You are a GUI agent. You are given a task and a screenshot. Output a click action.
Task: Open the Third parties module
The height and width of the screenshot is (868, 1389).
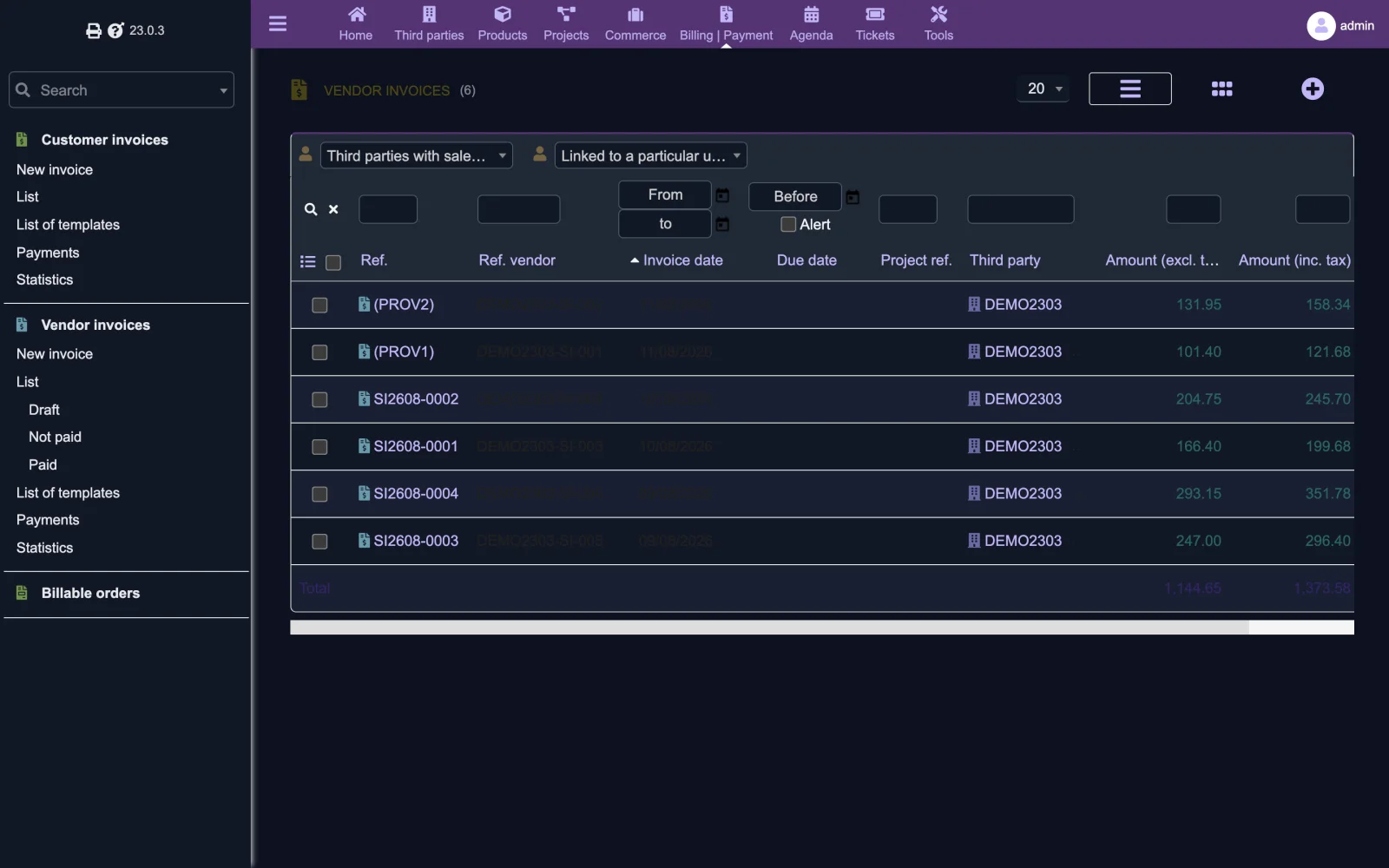tap(429, 24)
